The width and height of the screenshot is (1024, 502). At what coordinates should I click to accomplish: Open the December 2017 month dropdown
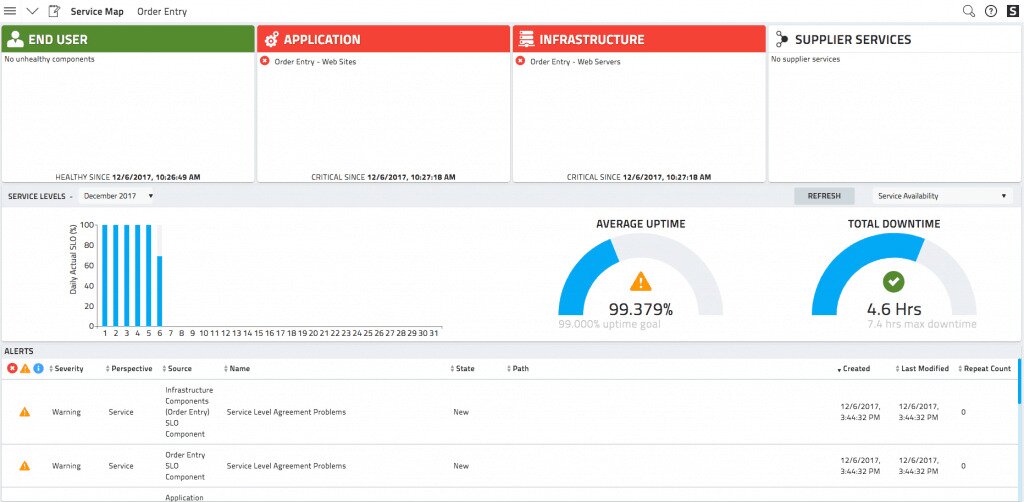[118, 196]
